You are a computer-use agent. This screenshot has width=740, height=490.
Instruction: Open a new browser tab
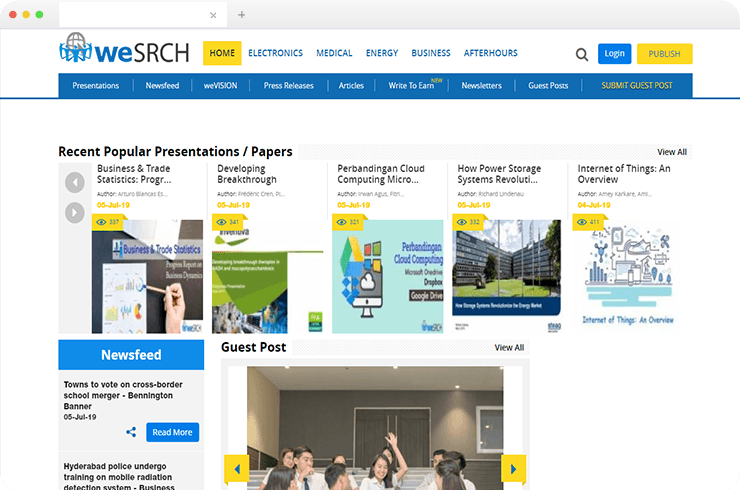tap(242, 16)
